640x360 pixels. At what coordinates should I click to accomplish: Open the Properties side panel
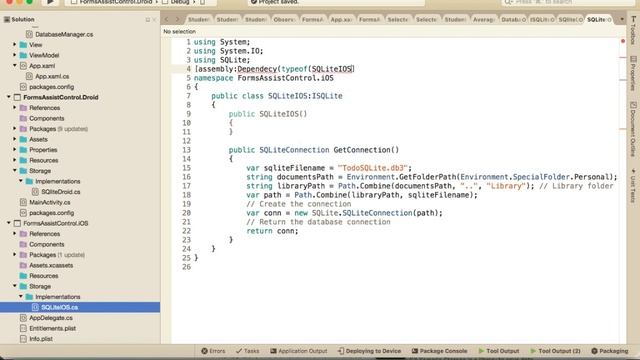(633, 73)
